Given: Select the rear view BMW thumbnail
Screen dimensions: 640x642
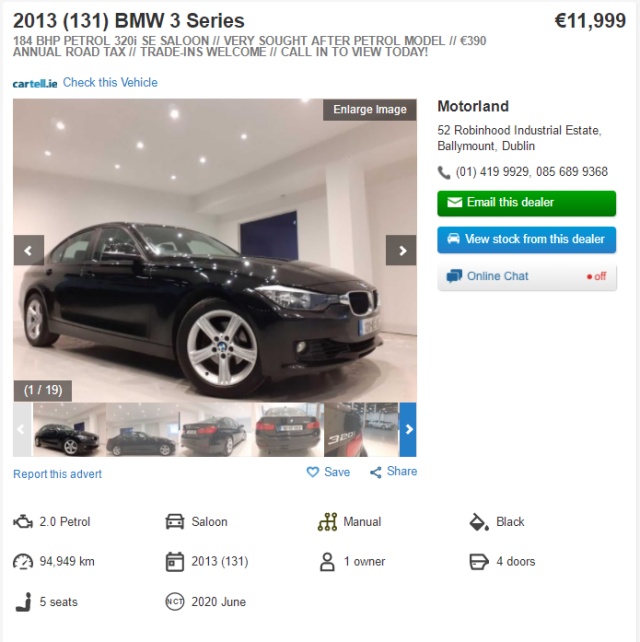Looking at the screenshot, I should 288,430.
